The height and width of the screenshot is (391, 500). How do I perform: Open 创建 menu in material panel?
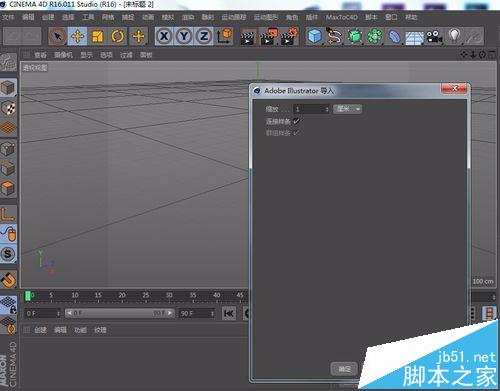pos(40,330)
